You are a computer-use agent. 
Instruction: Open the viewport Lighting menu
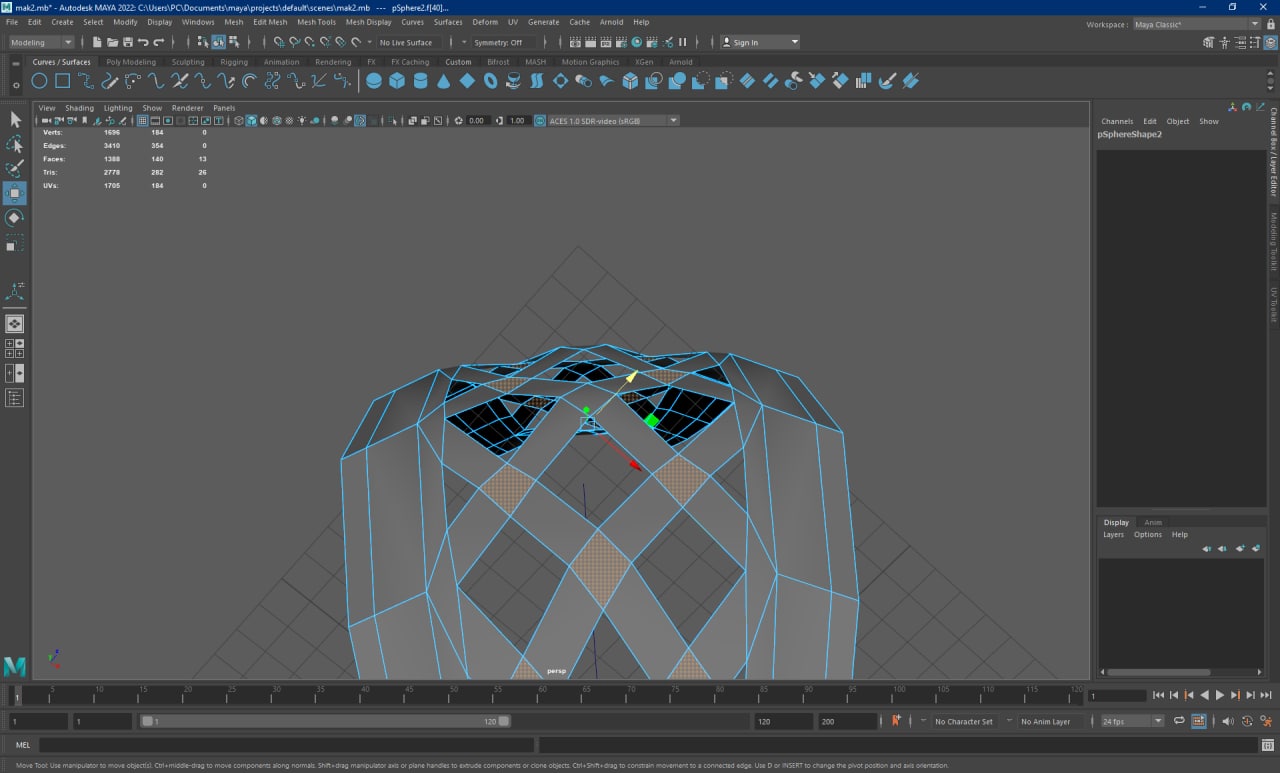click(x=118, y=108)
